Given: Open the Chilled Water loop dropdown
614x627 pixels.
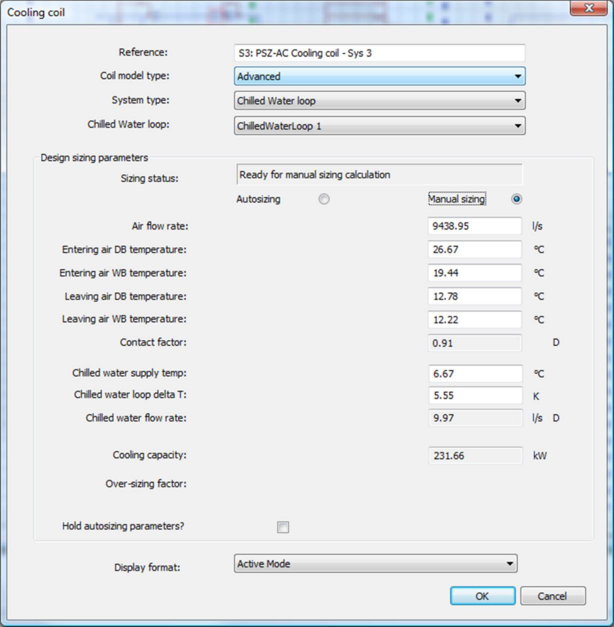Looking at the screenshot, I should point(379,126).
